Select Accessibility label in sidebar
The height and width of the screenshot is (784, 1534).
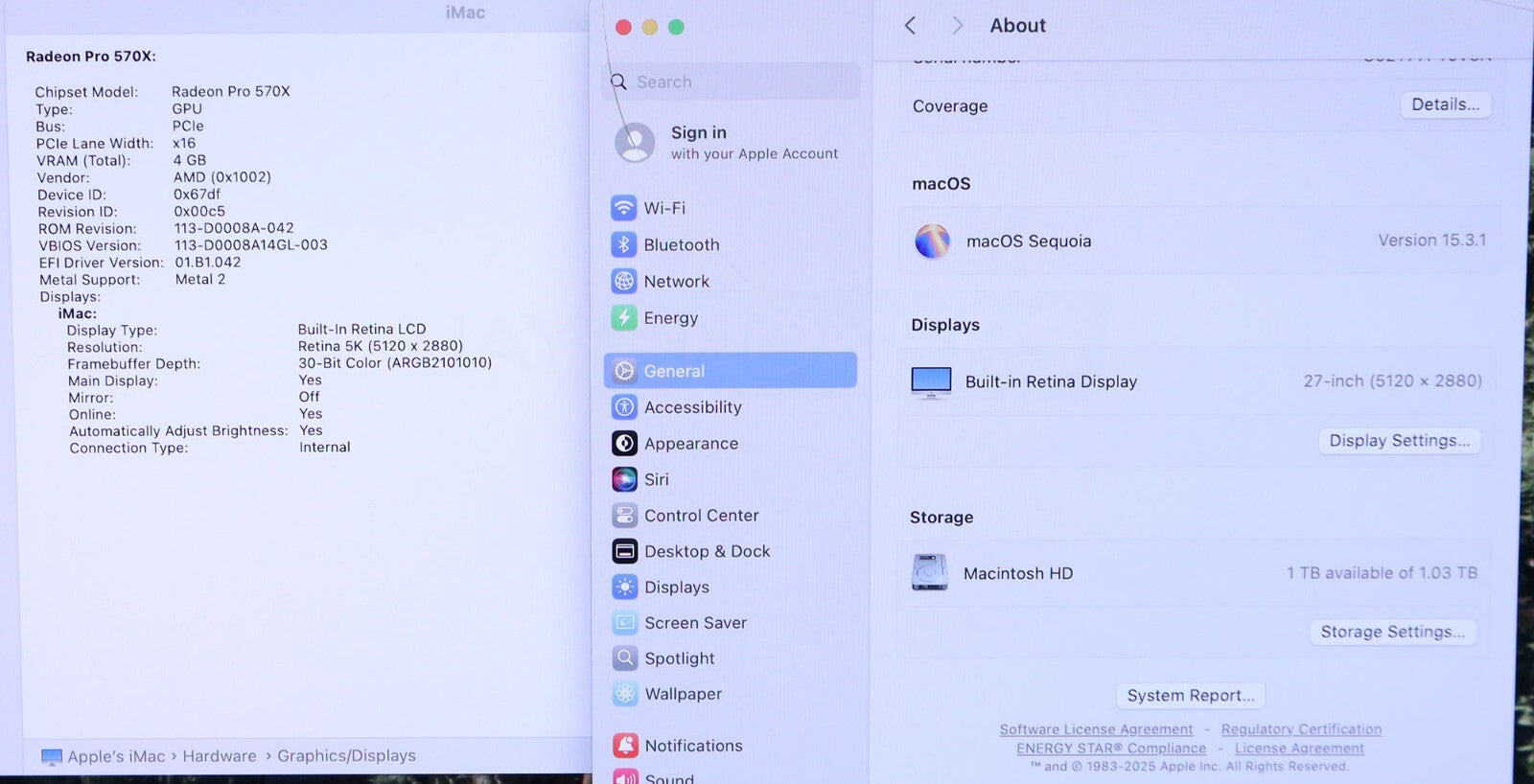click(x=693, y=407)
